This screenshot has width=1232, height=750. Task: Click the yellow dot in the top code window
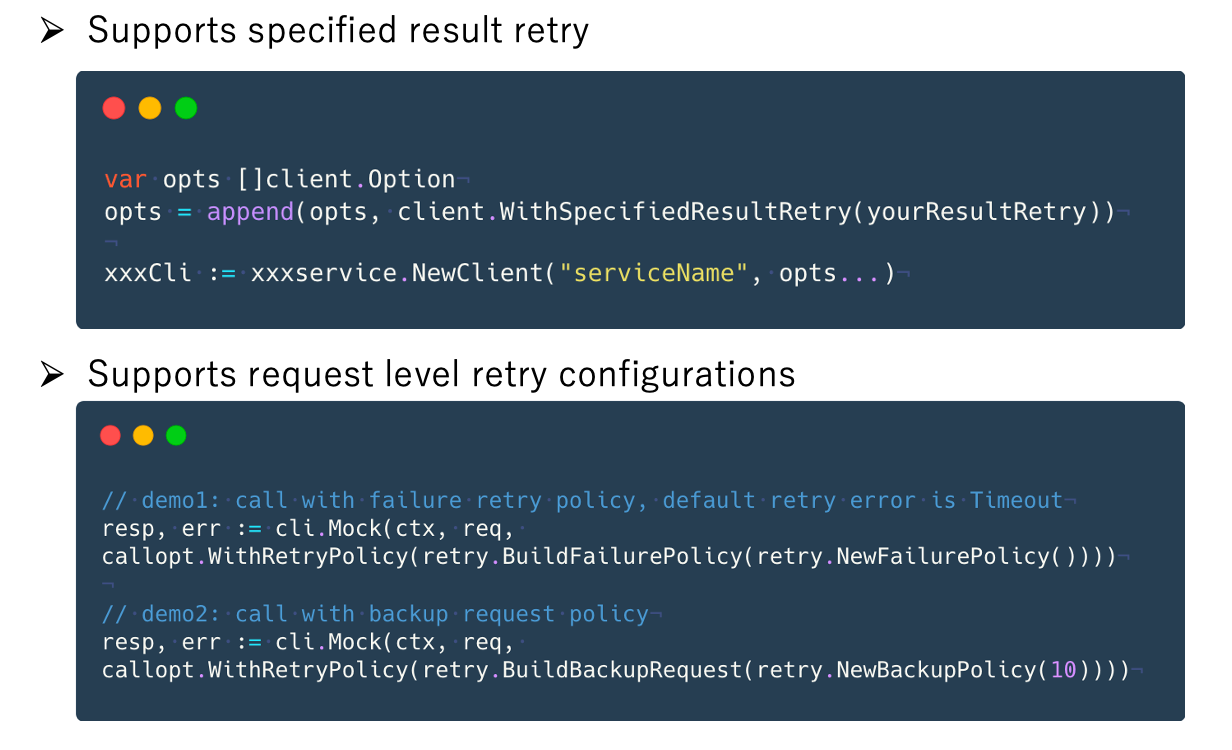pyautogui.click(x=150, y=108)
